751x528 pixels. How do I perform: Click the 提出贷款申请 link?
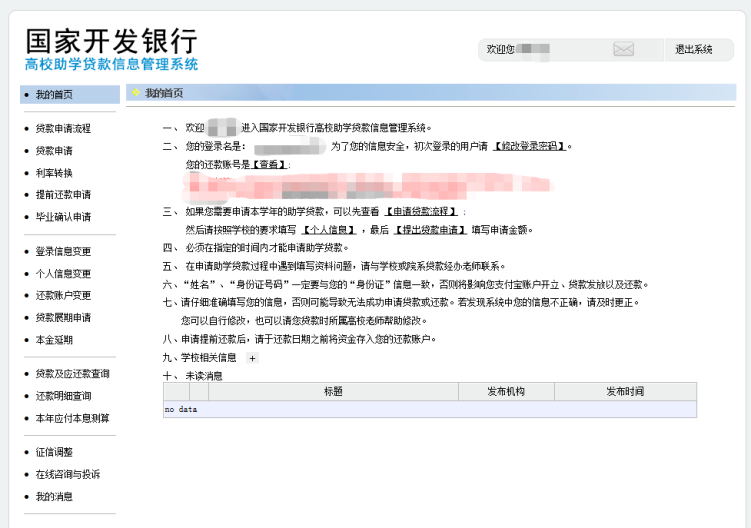pyautogui.click(x=430, y=229)
